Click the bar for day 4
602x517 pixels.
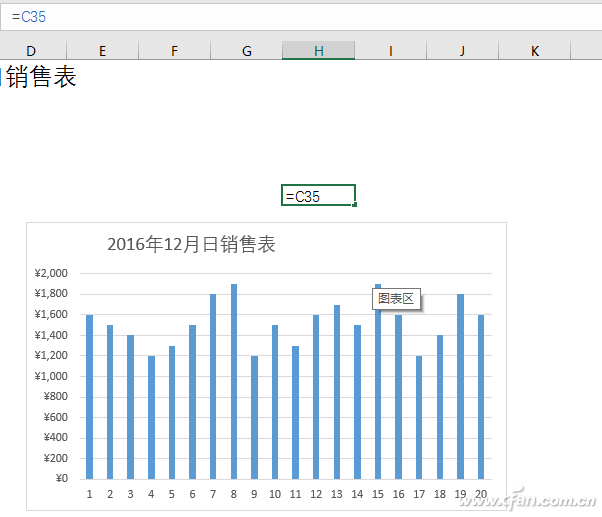pyautogui.click(x=151, y=416)
